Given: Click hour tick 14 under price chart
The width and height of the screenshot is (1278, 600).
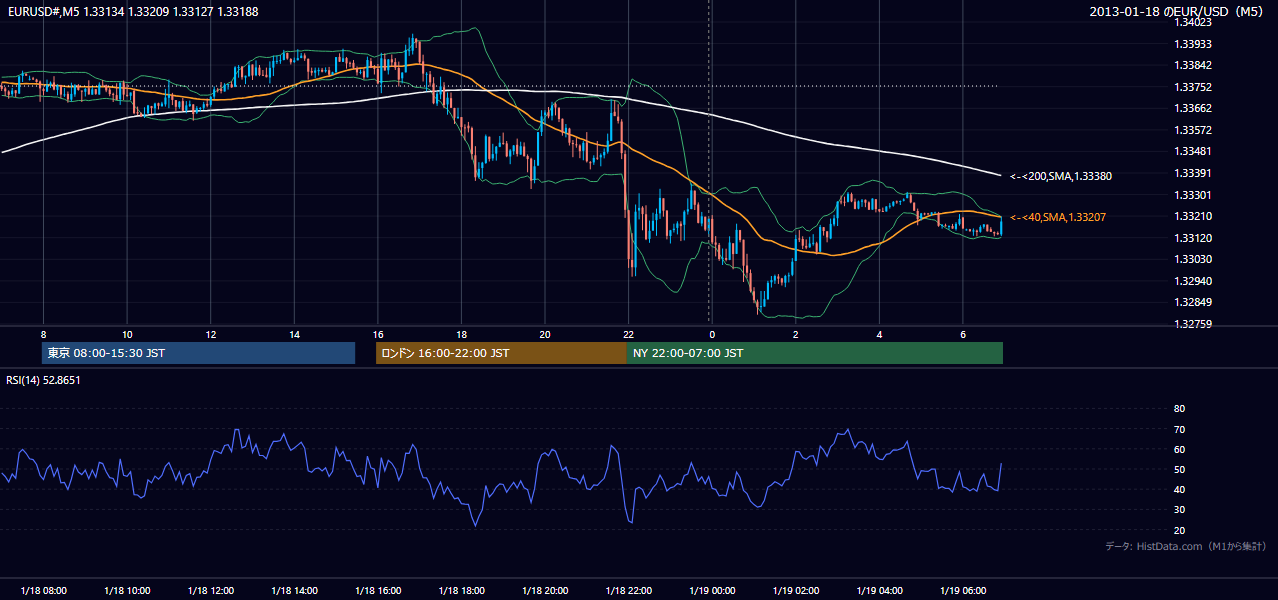Looking at the screenshot, I should [294, 334].
